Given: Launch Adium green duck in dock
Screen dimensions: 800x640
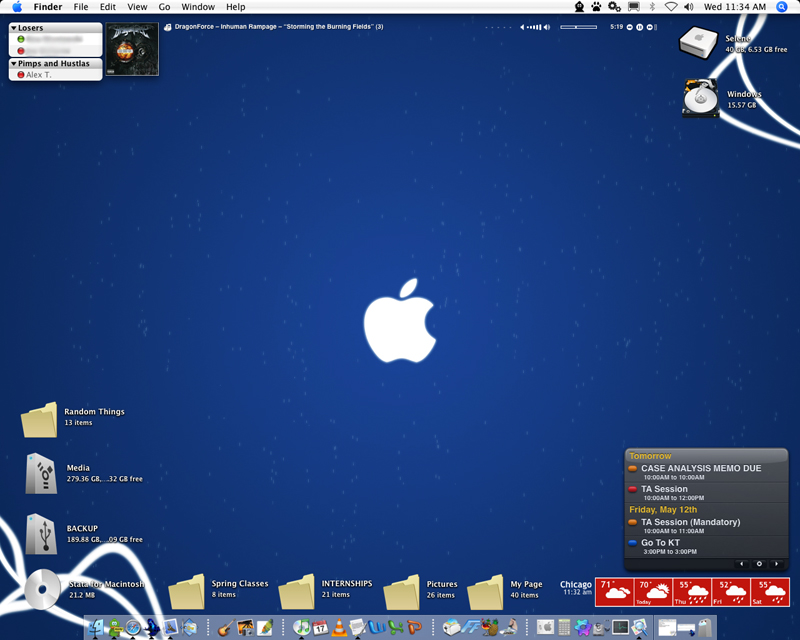Looking at the screenshot, I should click(114, 627).
